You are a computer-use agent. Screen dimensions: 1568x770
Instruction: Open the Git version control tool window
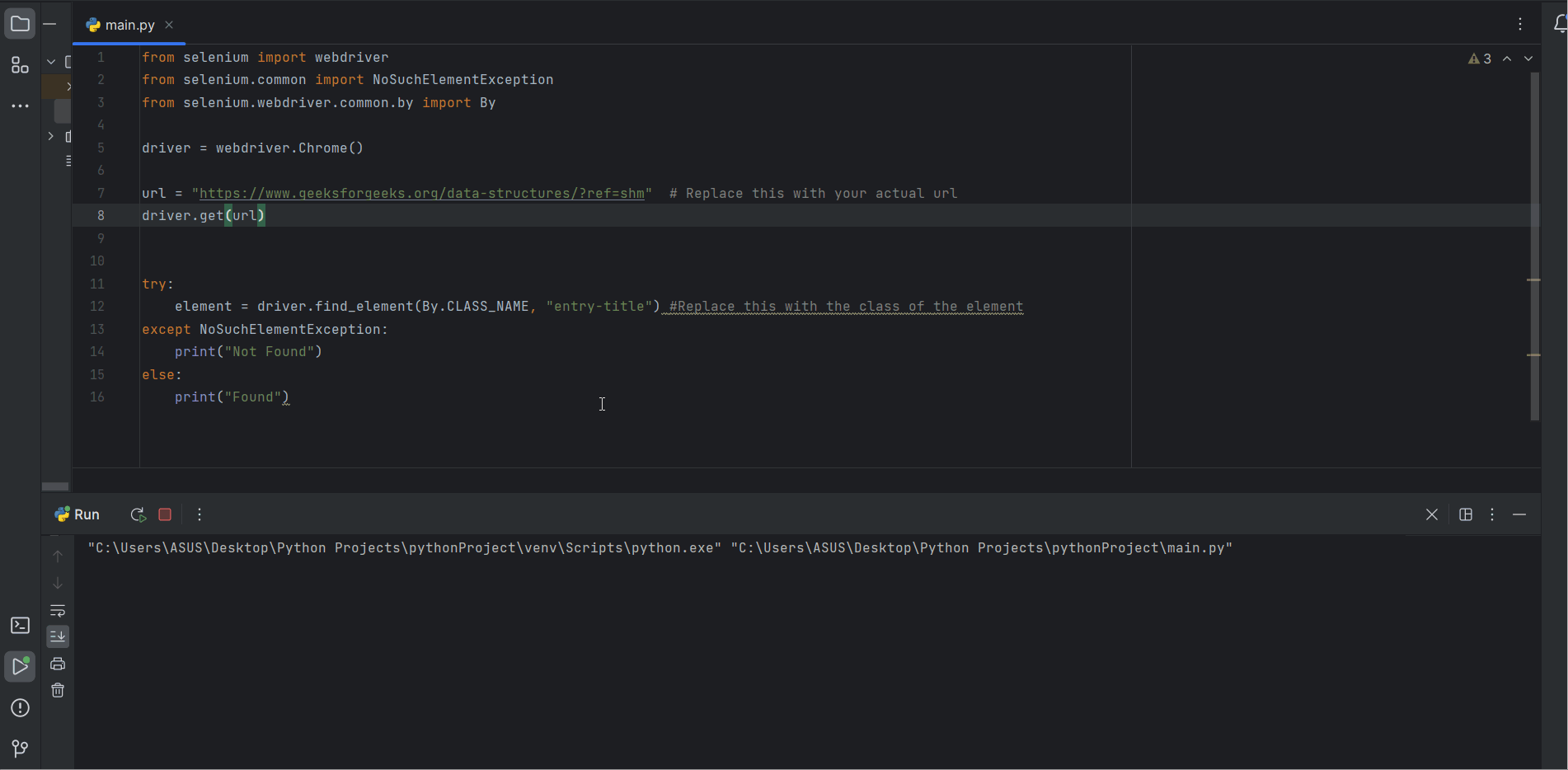[x=20, y=748]
